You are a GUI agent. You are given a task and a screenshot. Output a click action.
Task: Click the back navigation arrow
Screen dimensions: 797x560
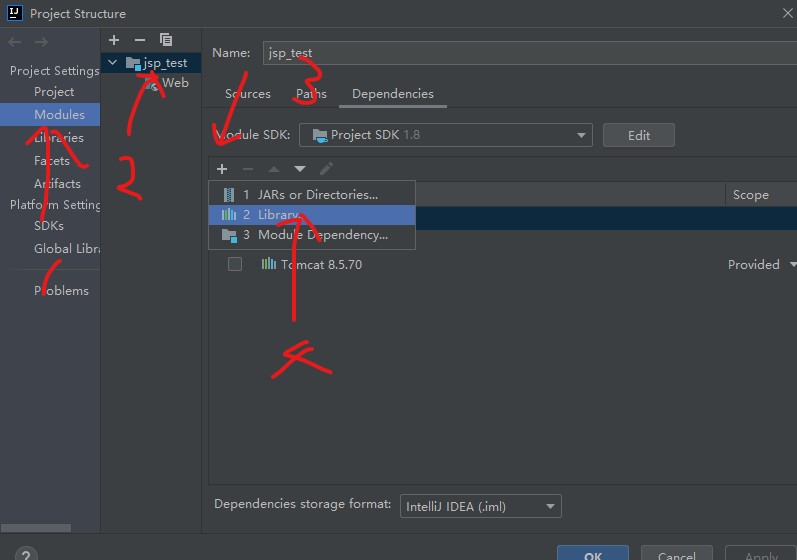click(x=15, y=42)
